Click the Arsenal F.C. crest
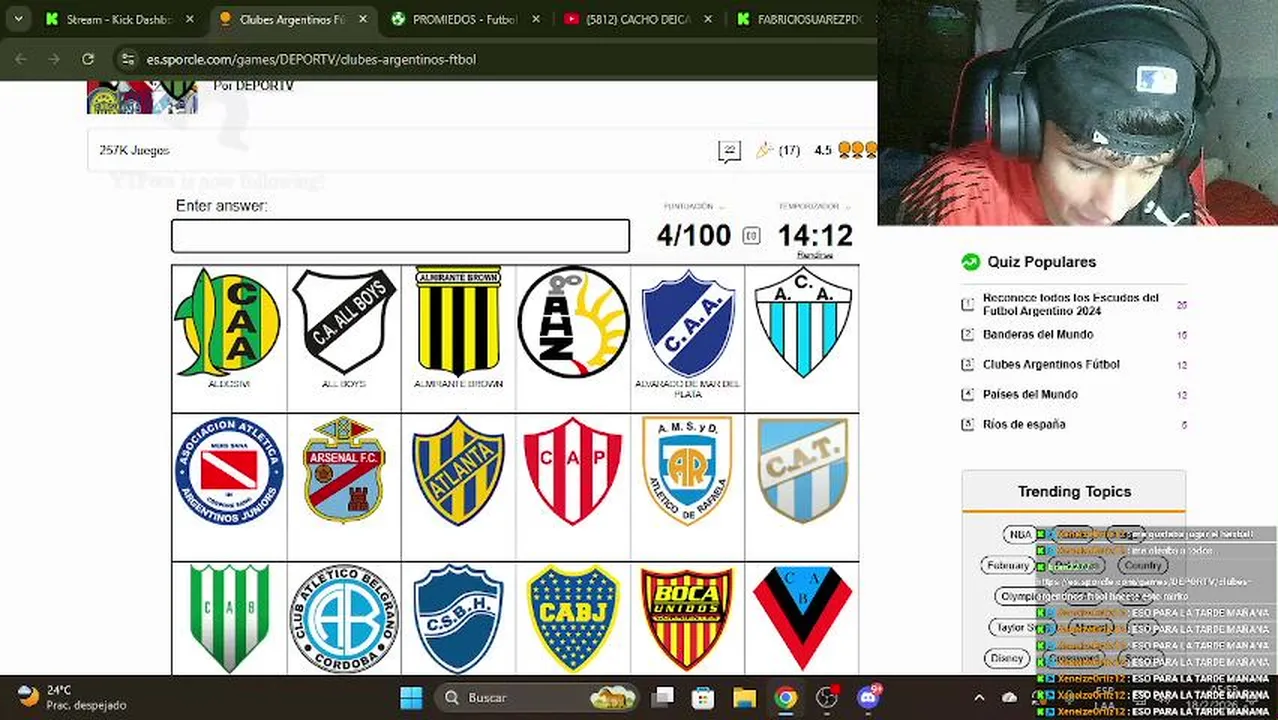This screenshot has height=720, width=1278. point(344,470)
